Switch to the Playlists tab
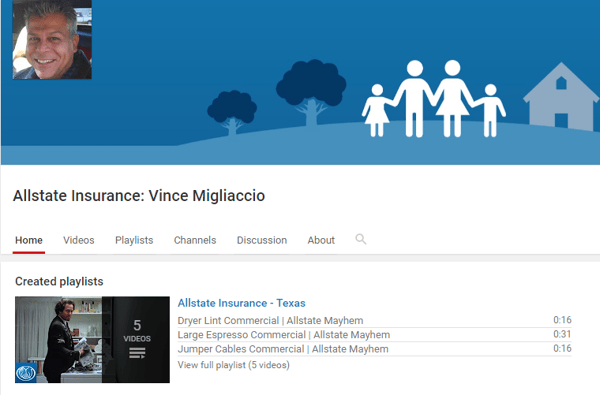This screenshot has width=600, height=395. pyautogui.click(x=134, y=240)
